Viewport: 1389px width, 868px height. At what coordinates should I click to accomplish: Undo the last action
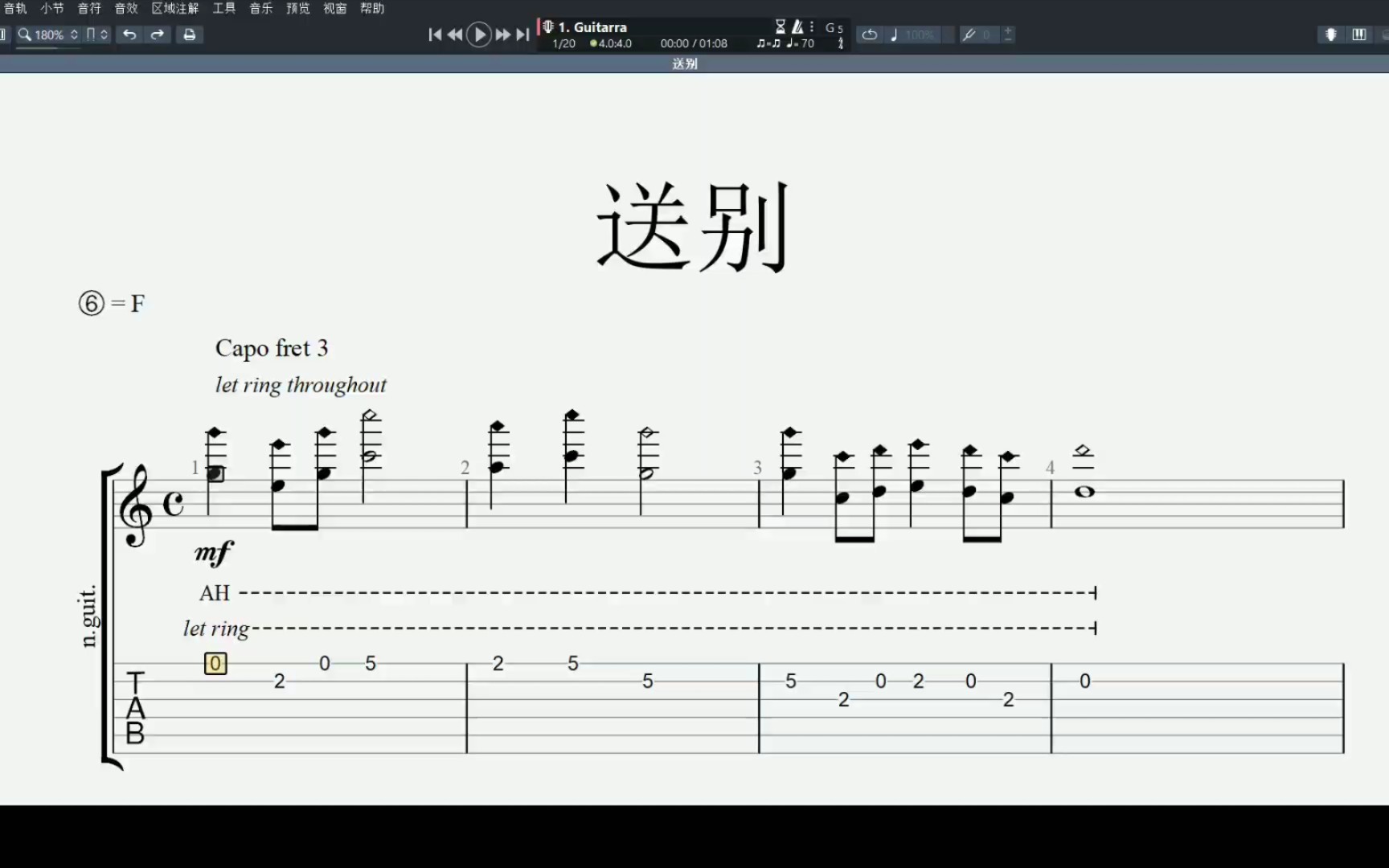click(129, 35)
